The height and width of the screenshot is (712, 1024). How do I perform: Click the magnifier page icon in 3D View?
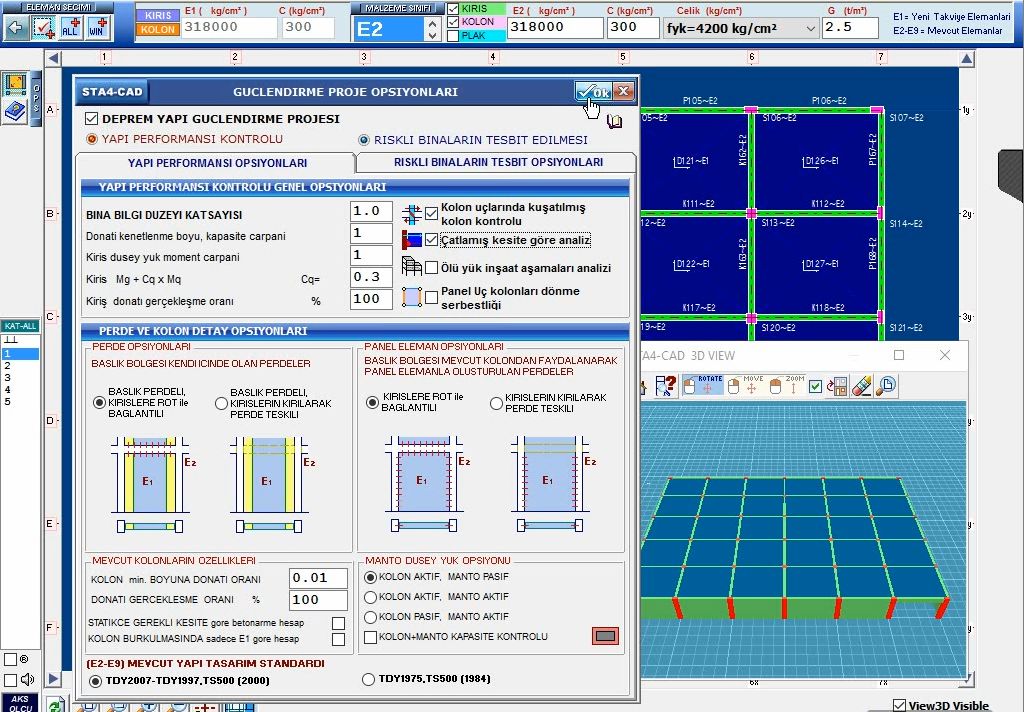point(885,386)
